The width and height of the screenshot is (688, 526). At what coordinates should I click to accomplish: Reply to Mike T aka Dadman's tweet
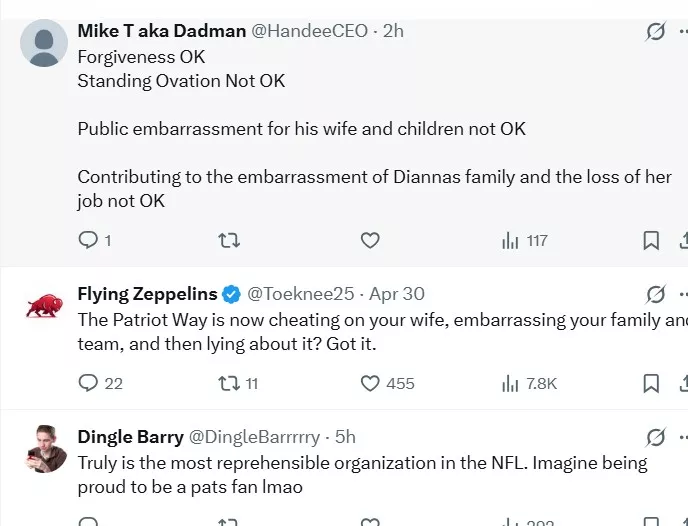(88, 240)
